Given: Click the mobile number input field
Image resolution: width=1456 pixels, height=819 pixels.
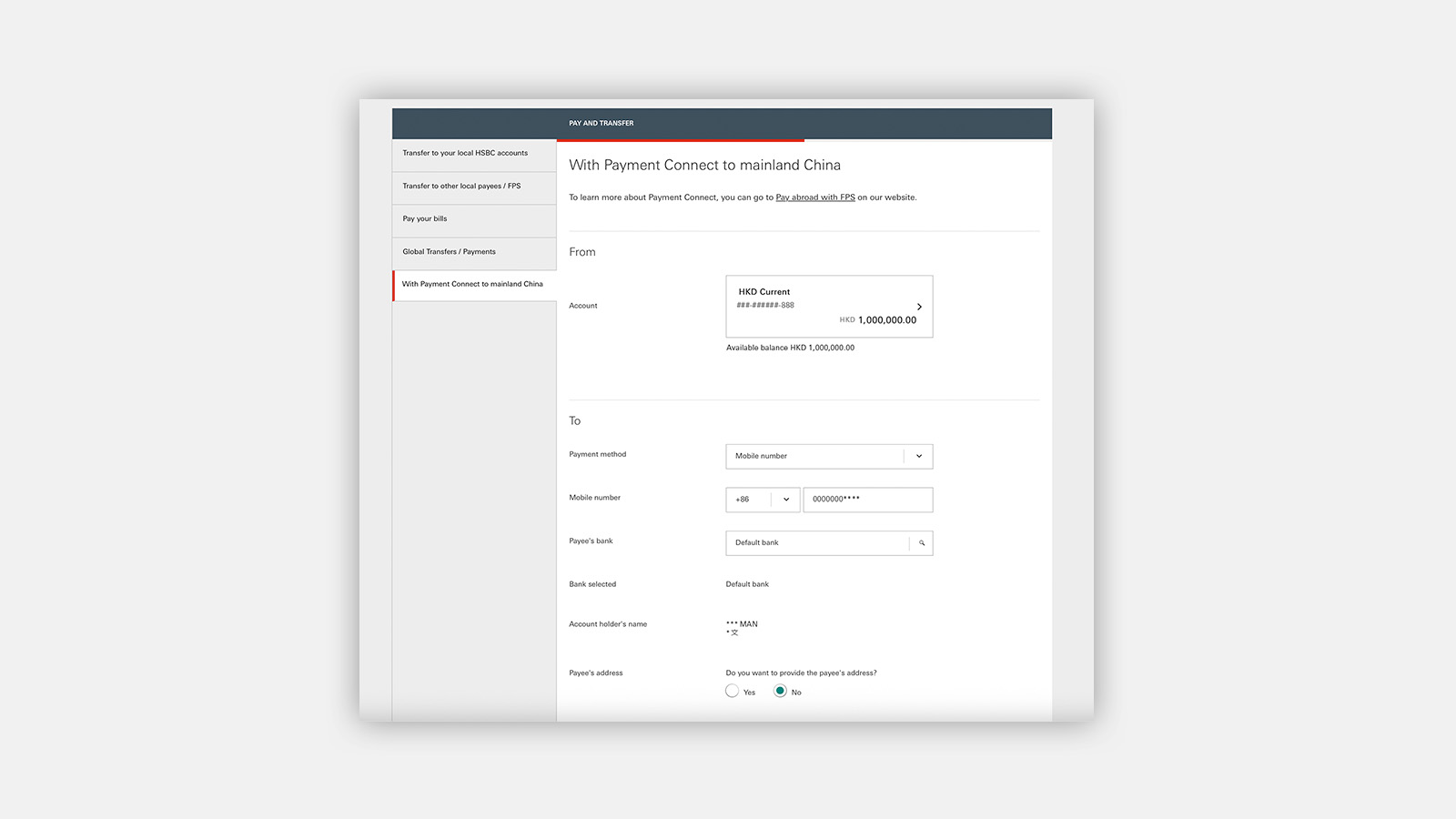Looking at the screenshot, I should [x=868, y=500].
